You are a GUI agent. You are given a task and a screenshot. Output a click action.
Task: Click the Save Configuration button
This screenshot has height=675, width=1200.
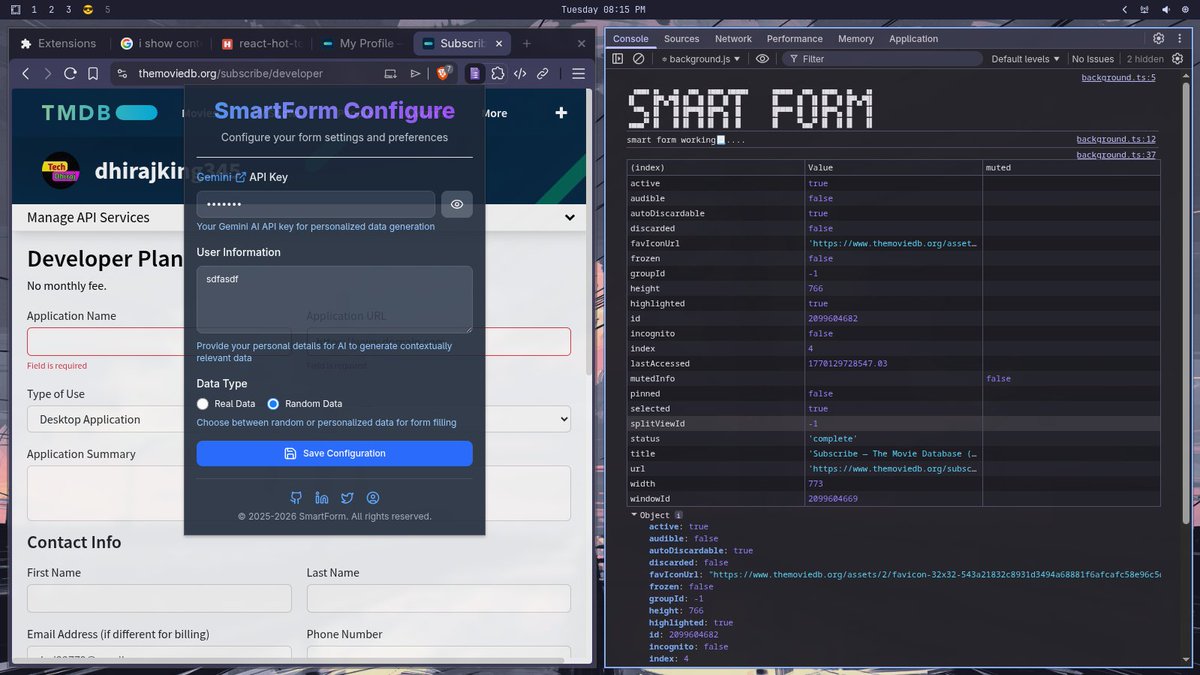334,453
